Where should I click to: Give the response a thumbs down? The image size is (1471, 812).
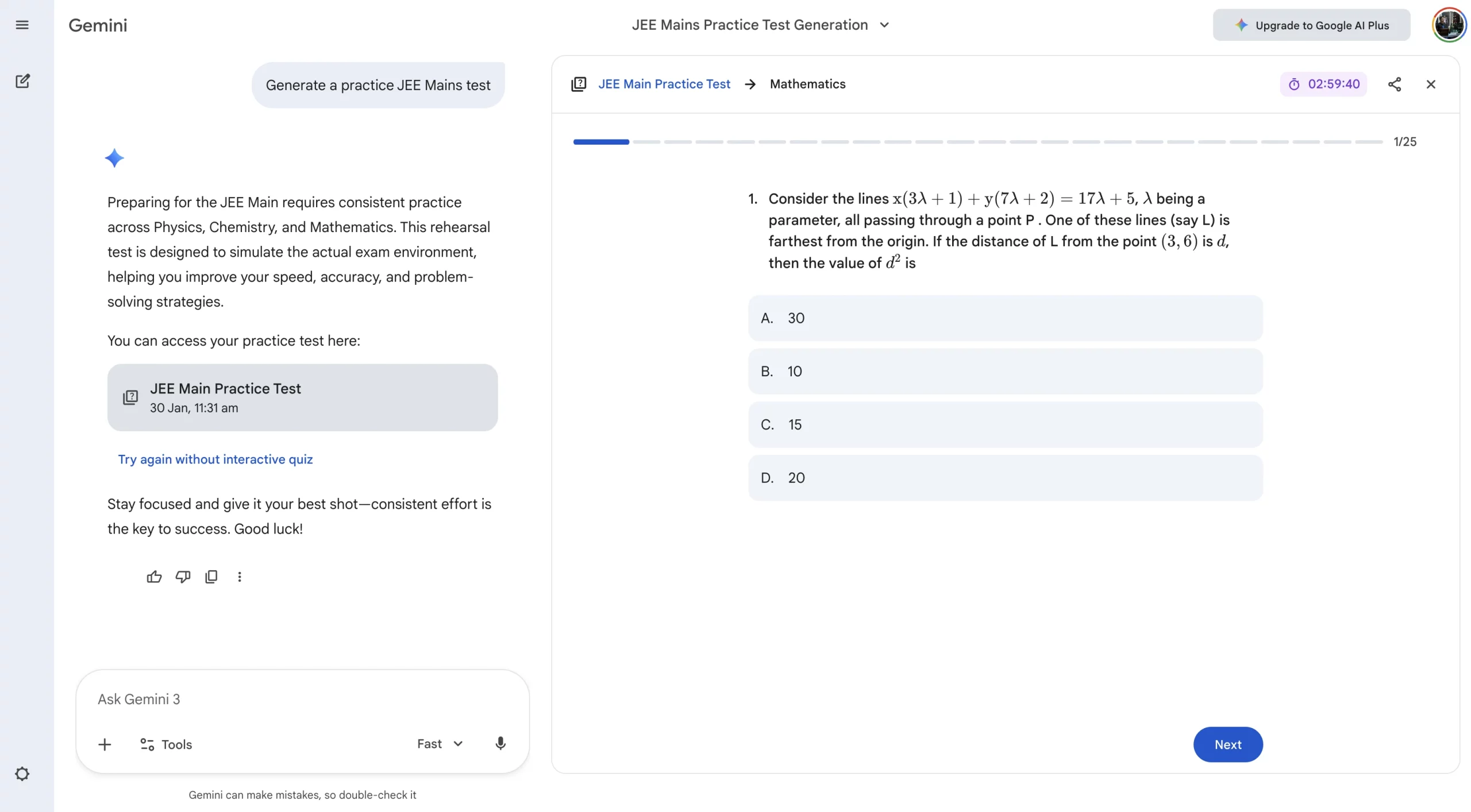[182, 577]
